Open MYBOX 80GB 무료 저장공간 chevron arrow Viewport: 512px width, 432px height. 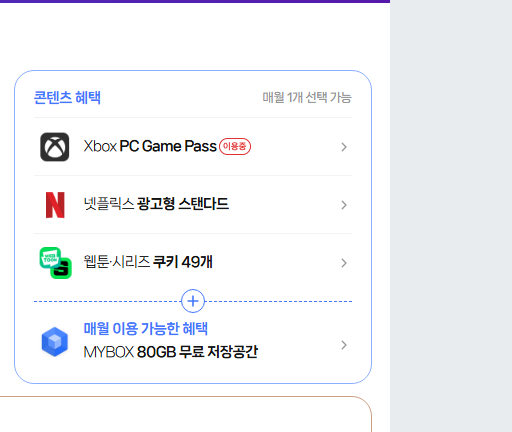[344, 345]
